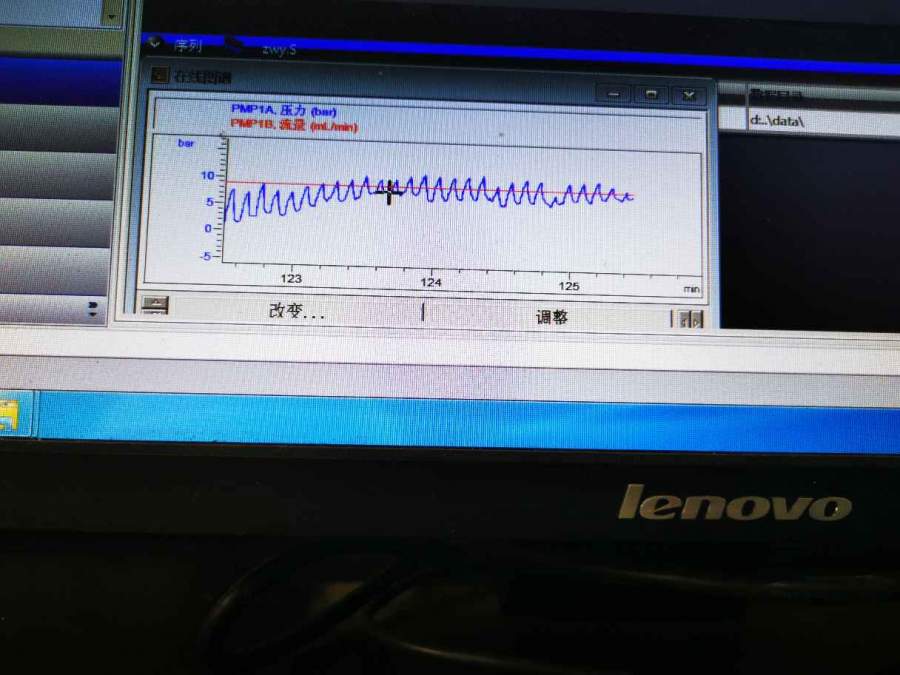
Task: Click the min unit label on x-axis
Action: click(x=692, y=289)
